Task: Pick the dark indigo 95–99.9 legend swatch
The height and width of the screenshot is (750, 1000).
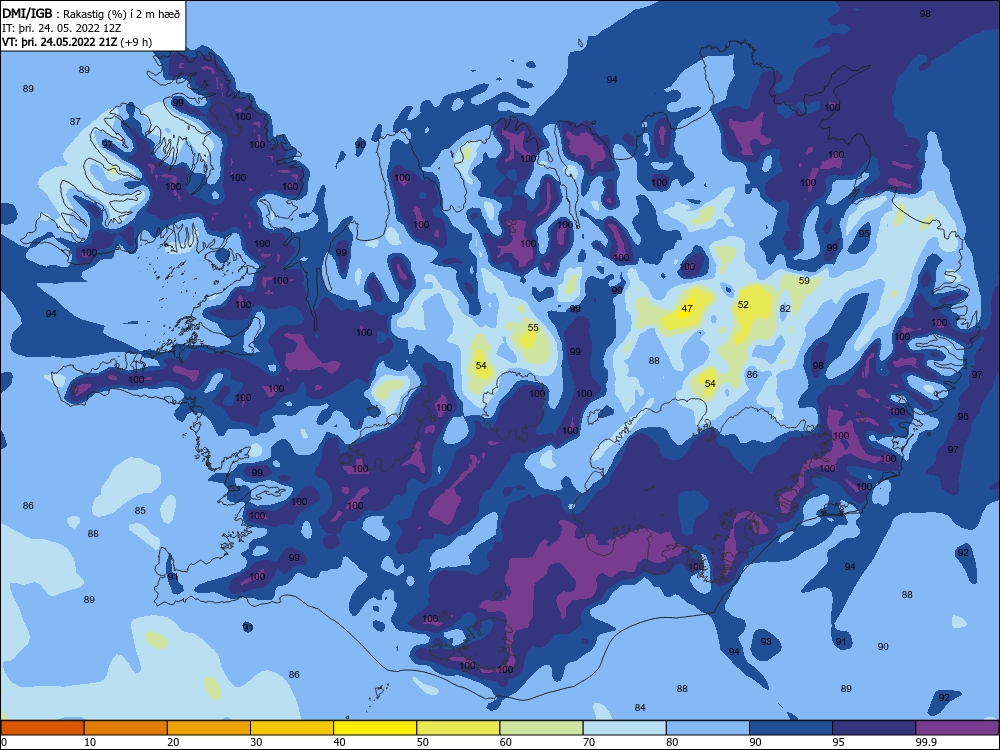Action: tap(874, 728)
